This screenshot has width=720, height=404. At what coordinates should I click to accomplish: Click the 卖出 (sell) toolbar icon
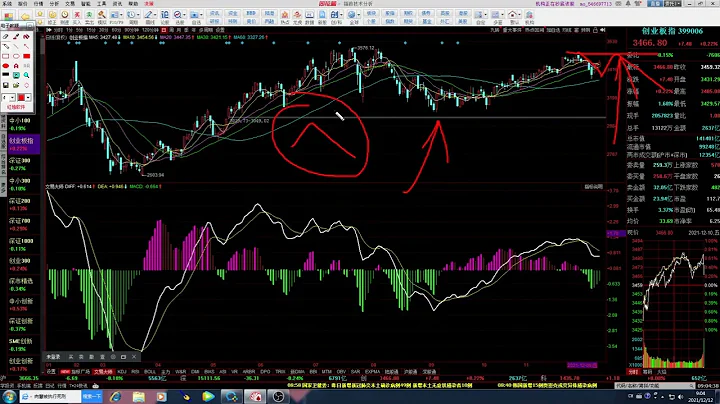point(89,17)
